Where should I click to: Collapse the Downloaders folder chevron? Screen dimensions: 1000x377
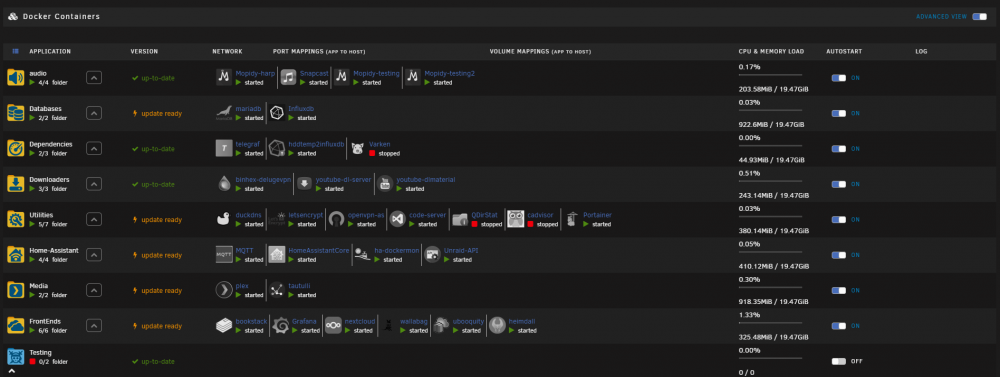coord(94,184)
